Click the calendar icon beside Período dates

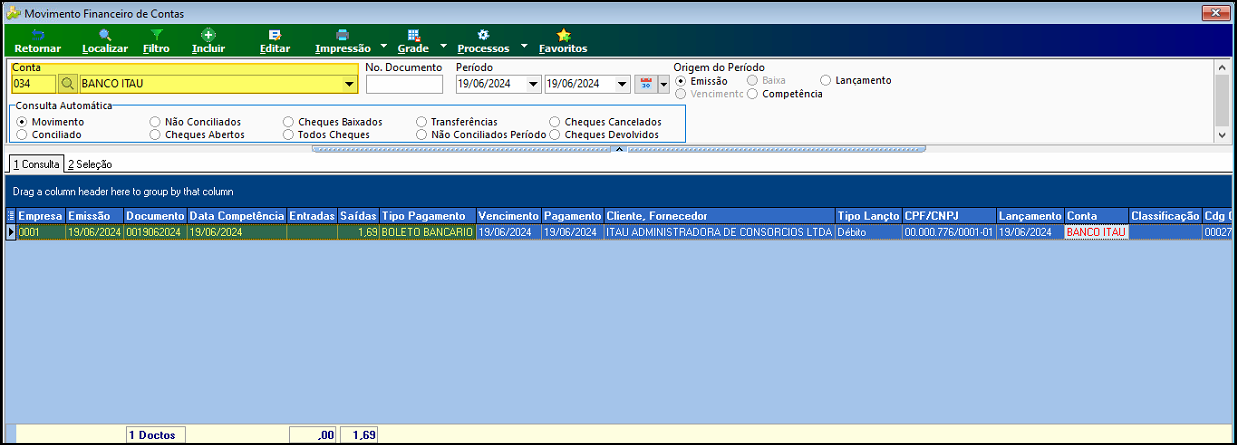pyautogui.click(x=645, y=84)
